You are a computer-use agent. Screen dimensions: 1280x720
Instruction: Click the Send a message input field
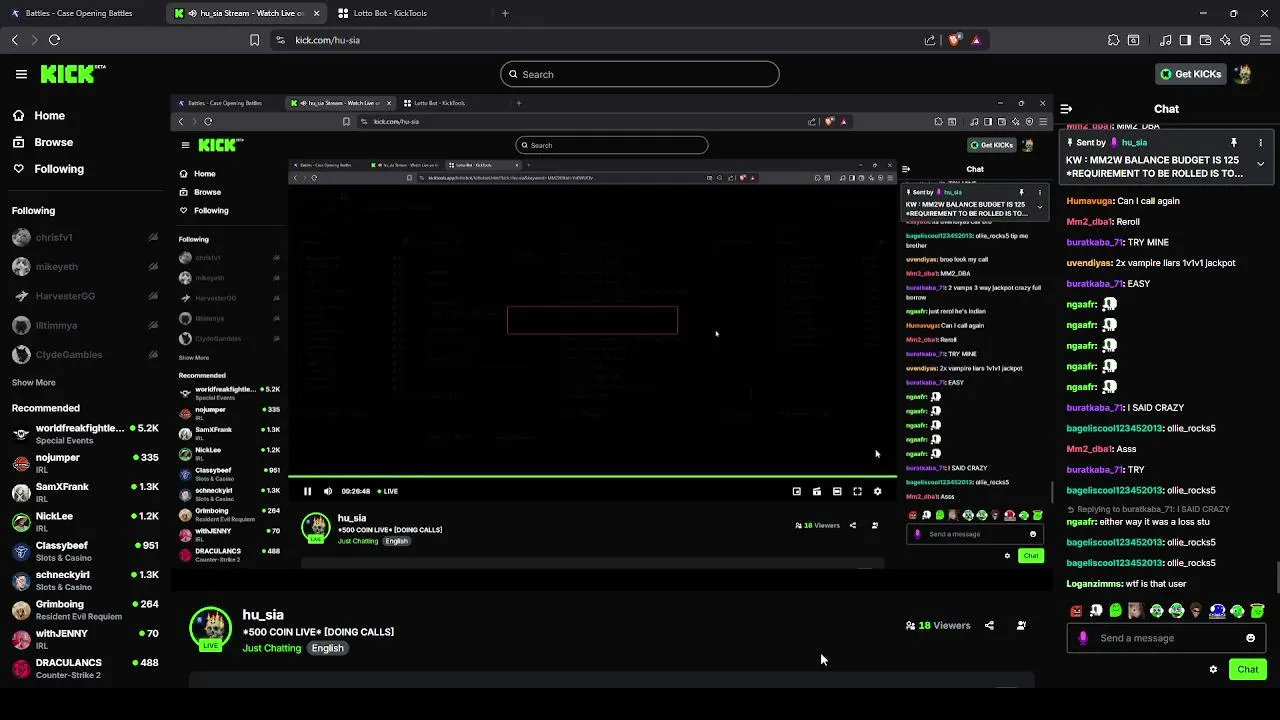pos(1165,638)
